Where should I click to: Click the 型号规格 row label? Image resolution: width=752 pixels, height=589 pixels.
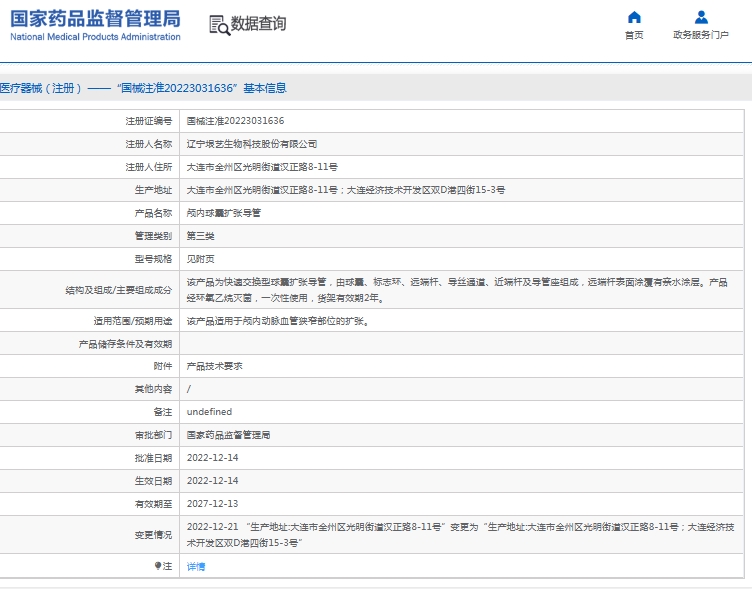153,259
